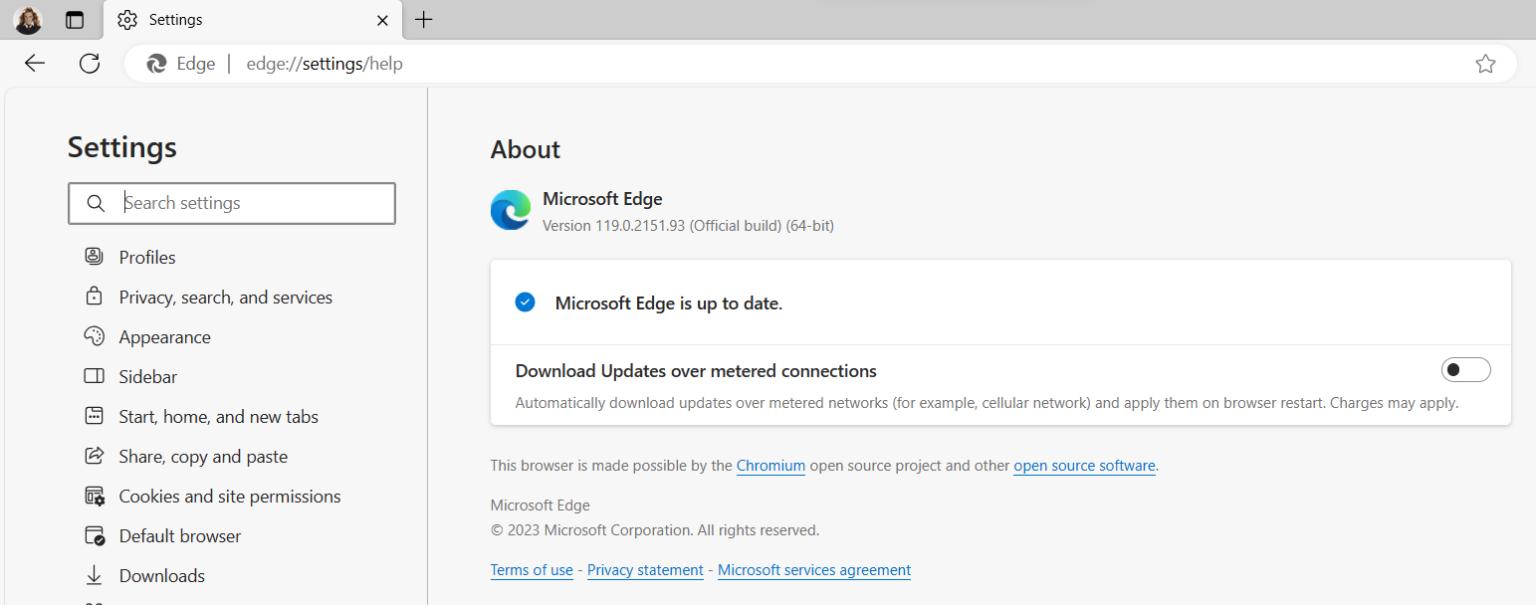1536x605 pixels.
Task: Add page to favorites star icon
Action: 1485,64
